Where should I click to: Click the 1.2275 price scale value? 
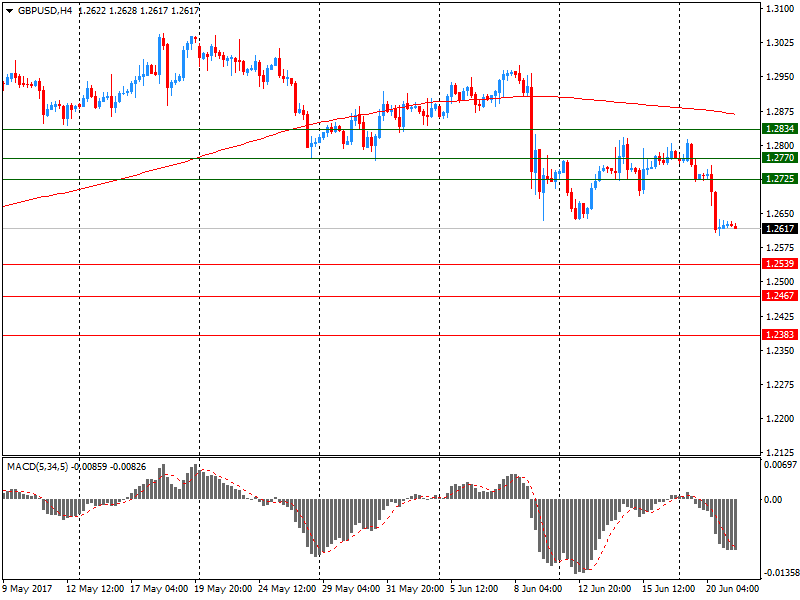[780, 385]
